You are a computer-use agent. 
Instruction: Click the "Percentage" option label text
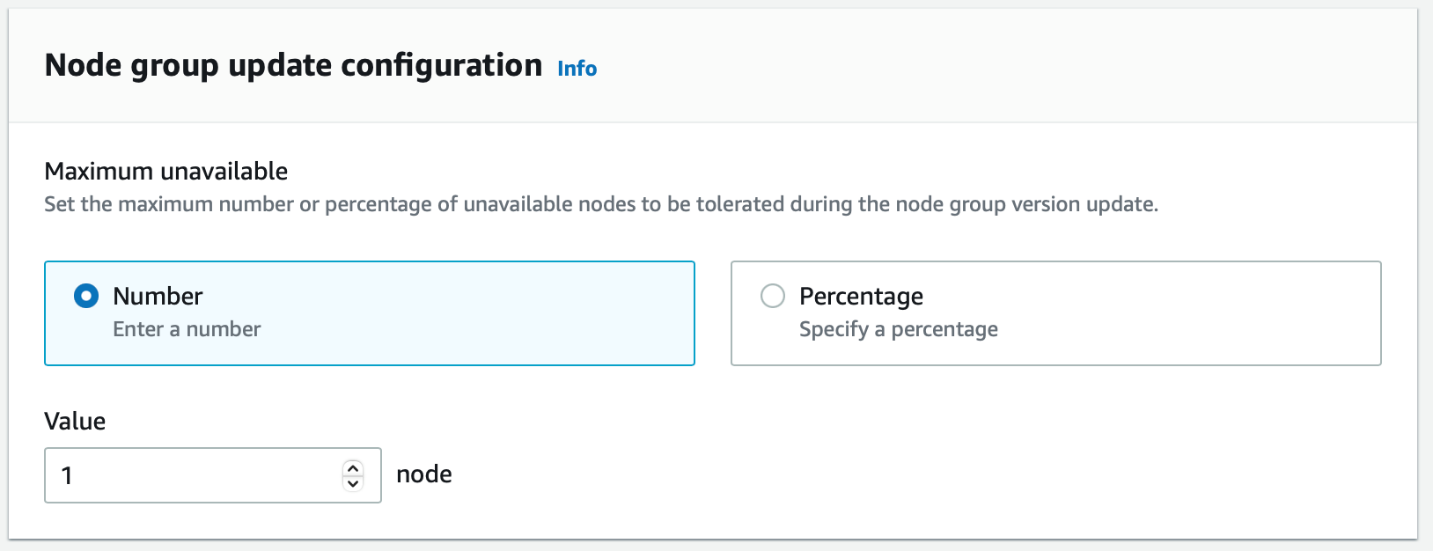(861, 296)
